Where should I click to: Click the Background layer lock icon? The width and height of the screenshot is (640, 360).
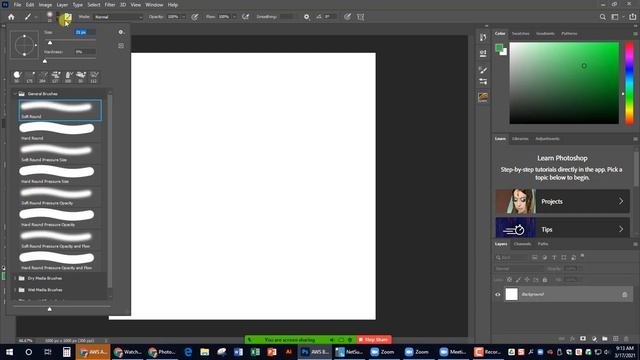click(624, 294)
